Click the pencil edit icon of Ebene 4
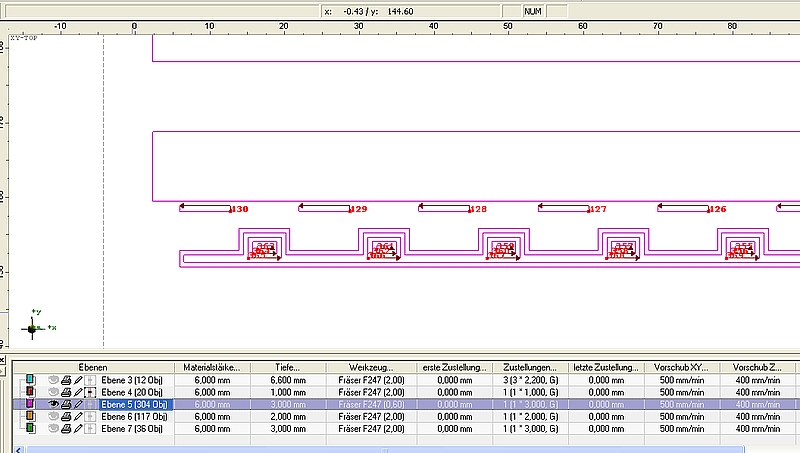Screen dimensions: 800x453 (x=78, y=392)
